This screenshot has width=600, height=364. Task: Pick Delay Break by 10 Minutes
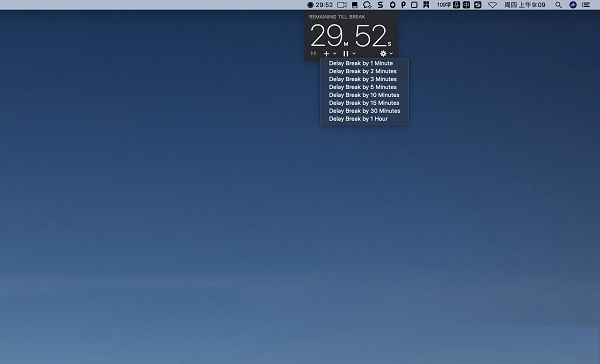click(364, 95)
